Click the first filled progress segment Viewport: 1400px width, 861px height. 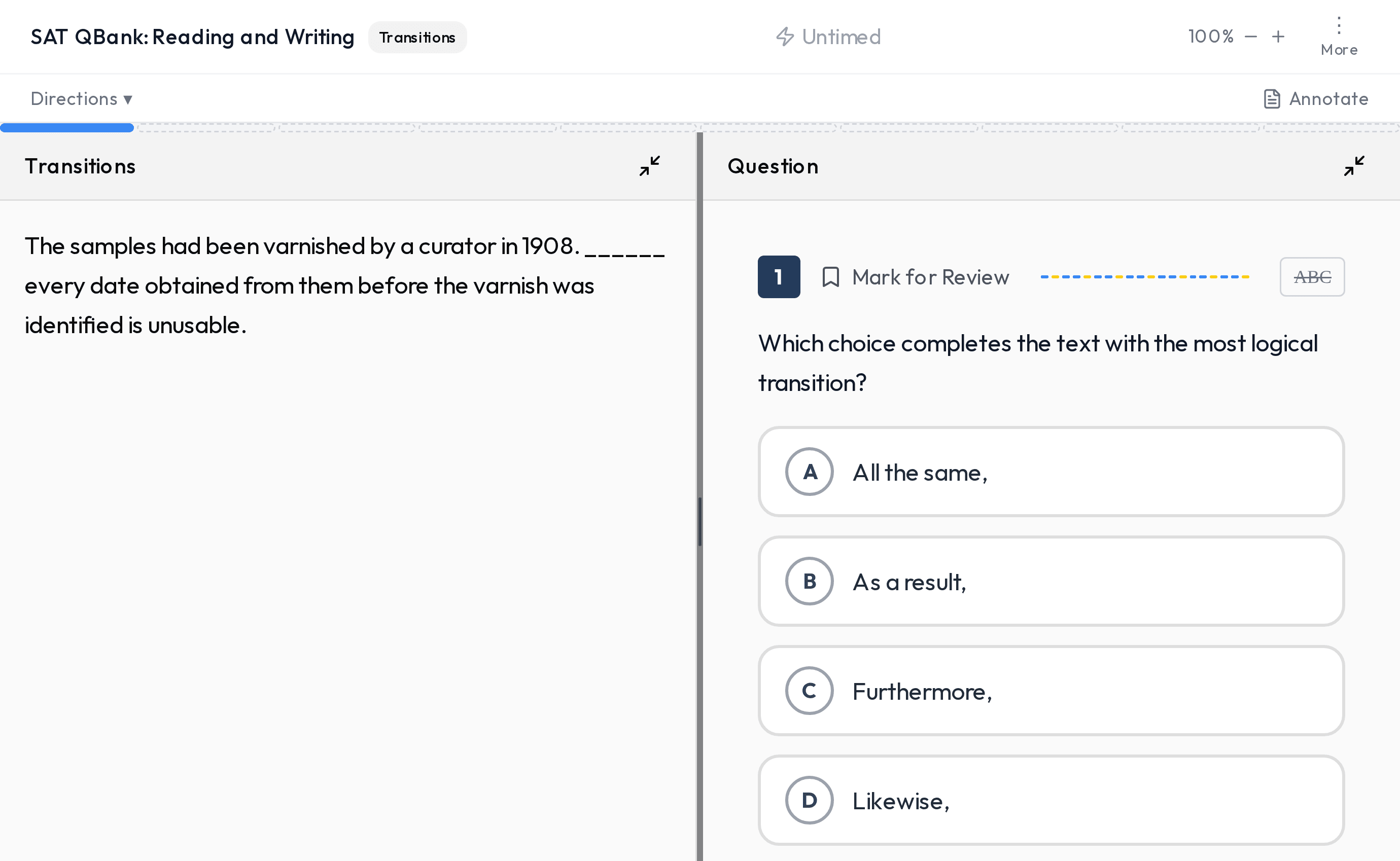[x=66, y=128]
